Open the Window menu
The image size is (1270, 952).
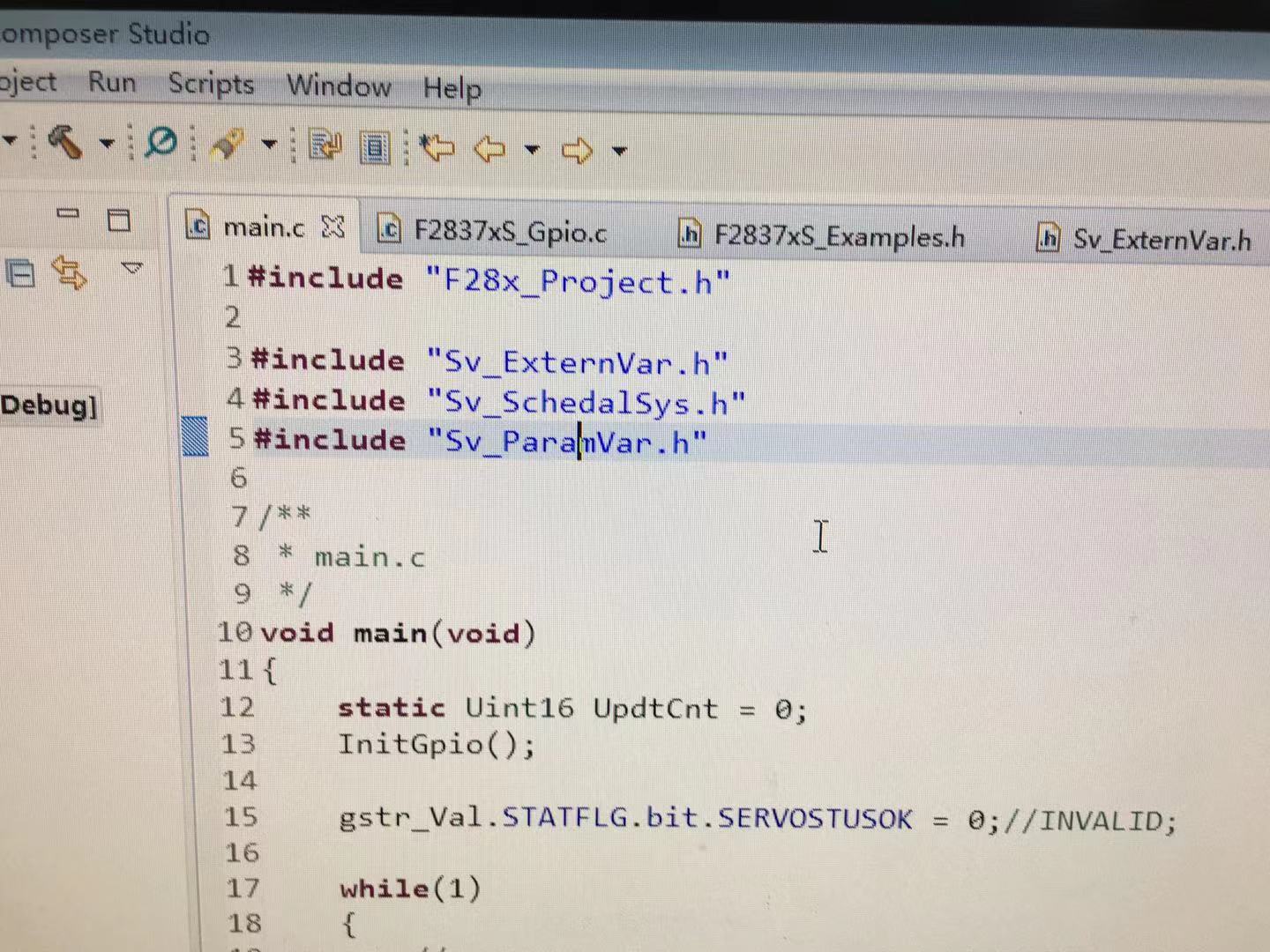tap(339, 86)
